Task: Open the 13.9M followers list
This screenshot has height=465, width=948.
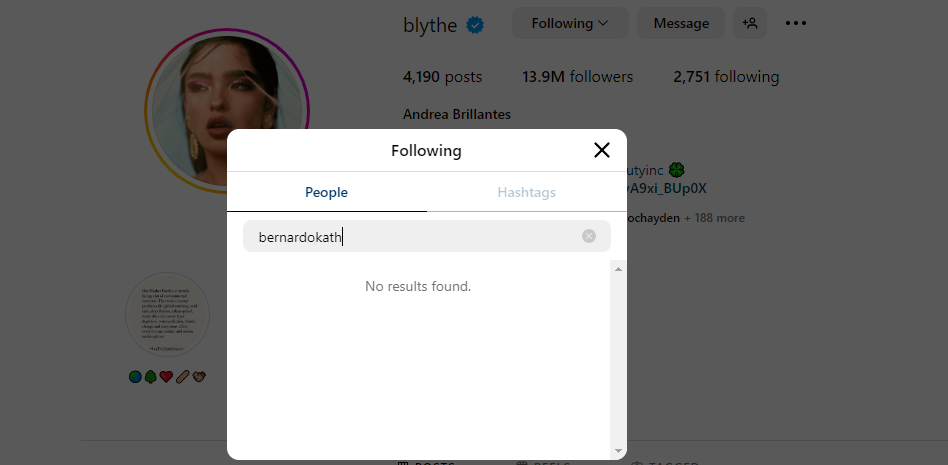Action: pyautogui.click(x=577, y=77)
